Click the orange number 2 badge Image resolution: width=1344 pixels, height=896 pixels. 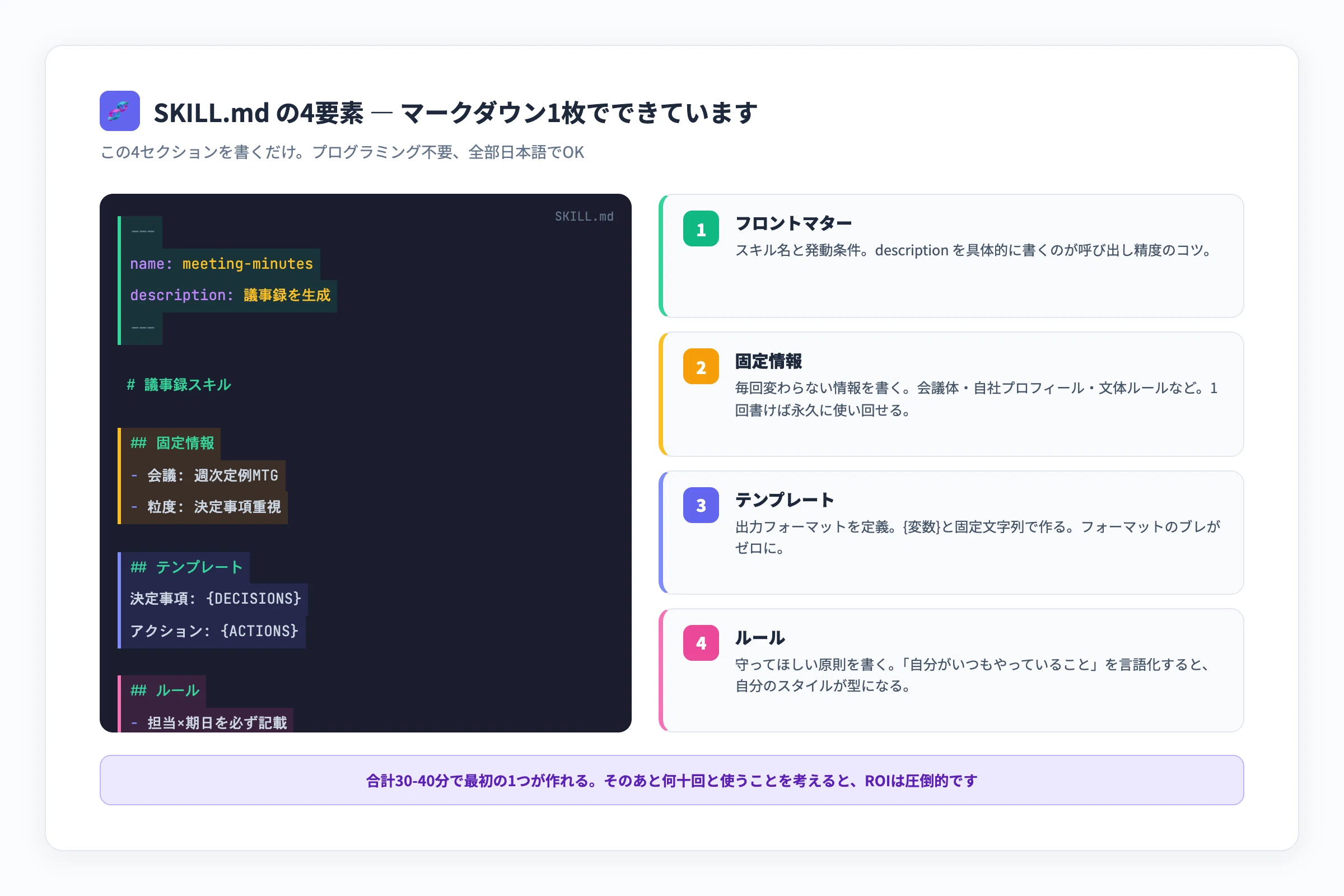click(x=701, y=366)
